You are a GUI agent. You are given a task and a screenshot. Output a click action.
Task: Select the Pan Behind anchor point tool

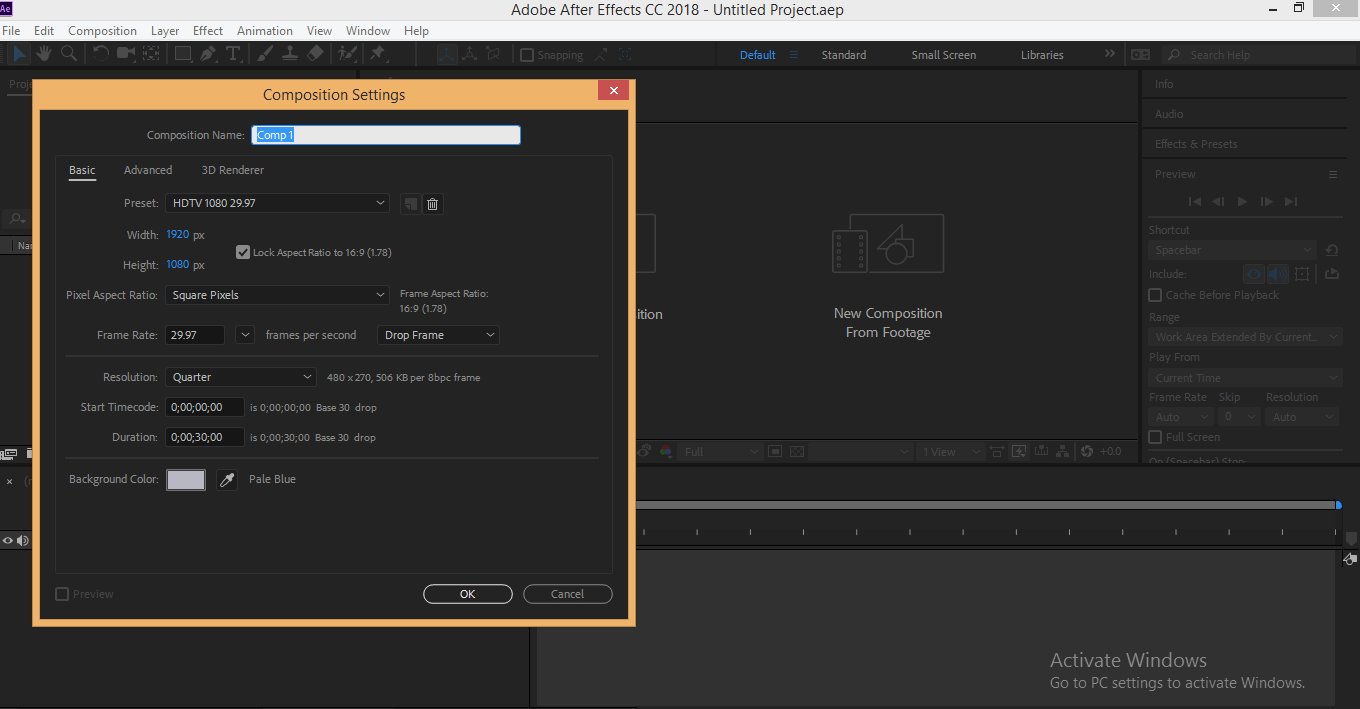click(x=151, y=54)
